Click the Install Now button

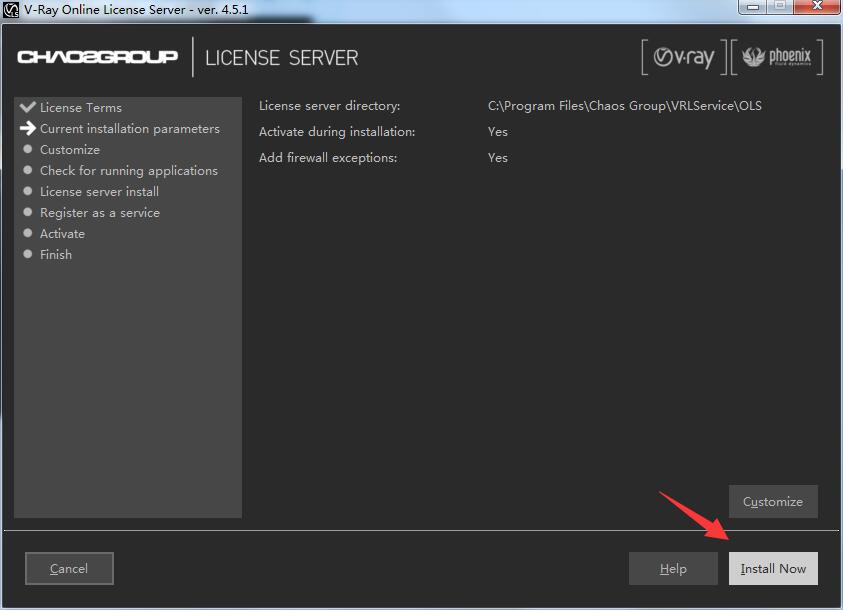coord(773,568)
